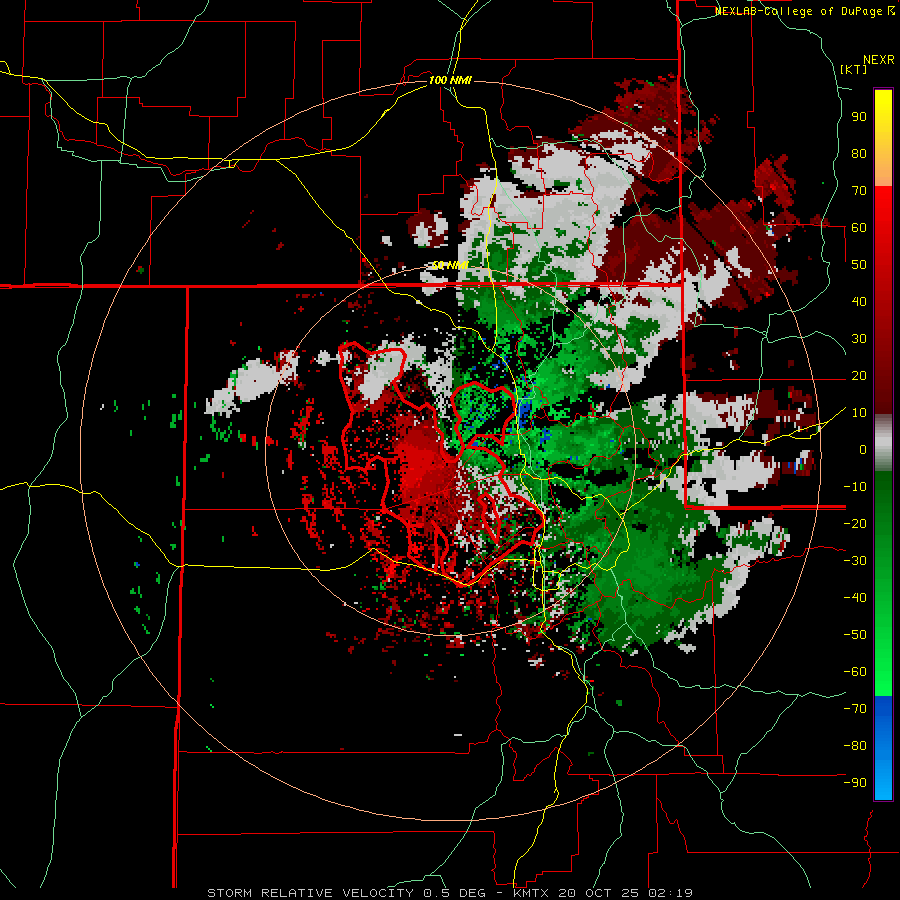Viewport: 900px width, 900px height.
Task: Click the -10 value on velocity scale
Action: [x=855, y=487]
